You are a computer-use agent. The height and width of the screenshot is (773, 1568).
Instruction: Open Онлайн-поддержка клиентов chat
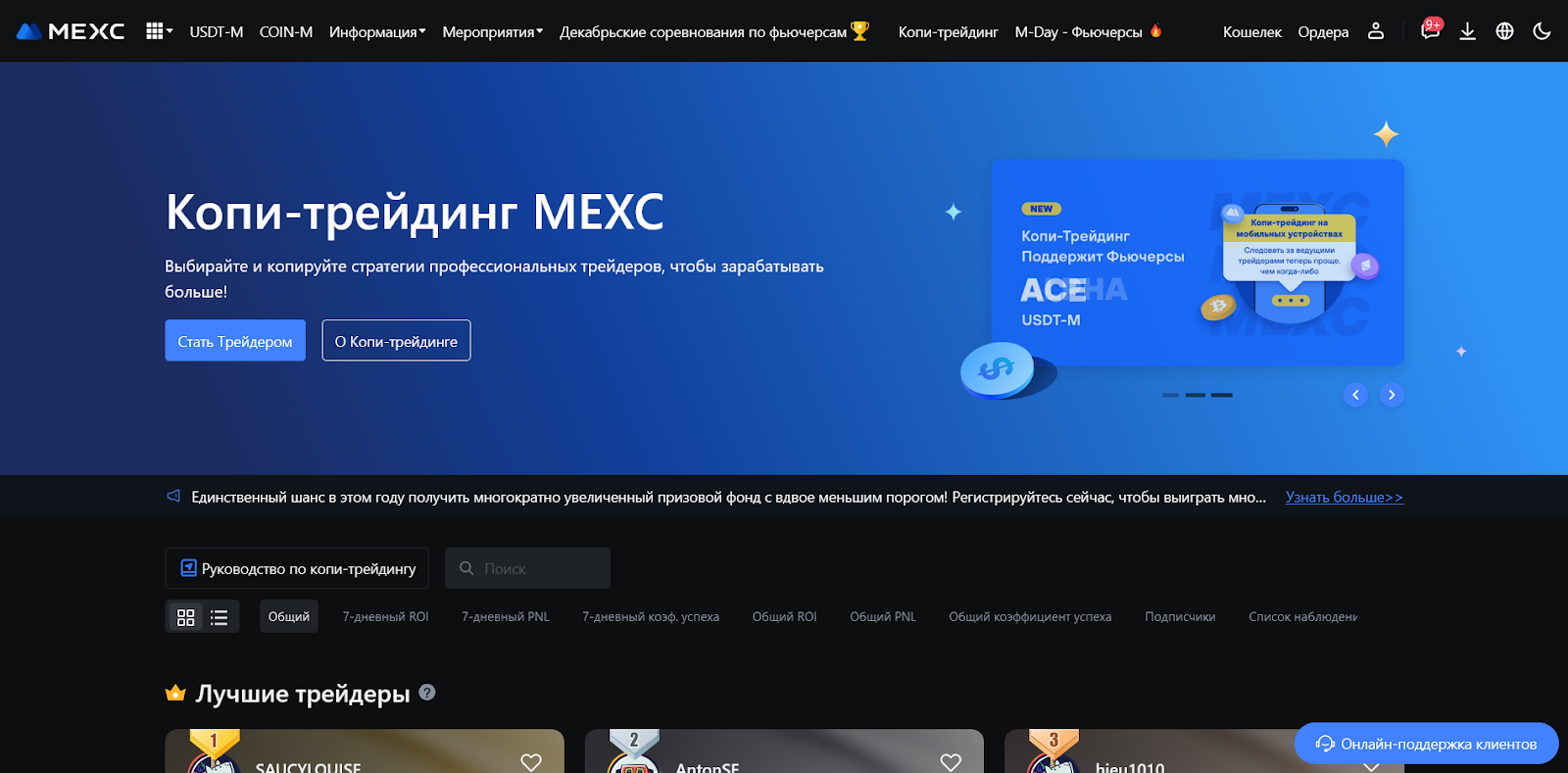[x=1427, y=744]
